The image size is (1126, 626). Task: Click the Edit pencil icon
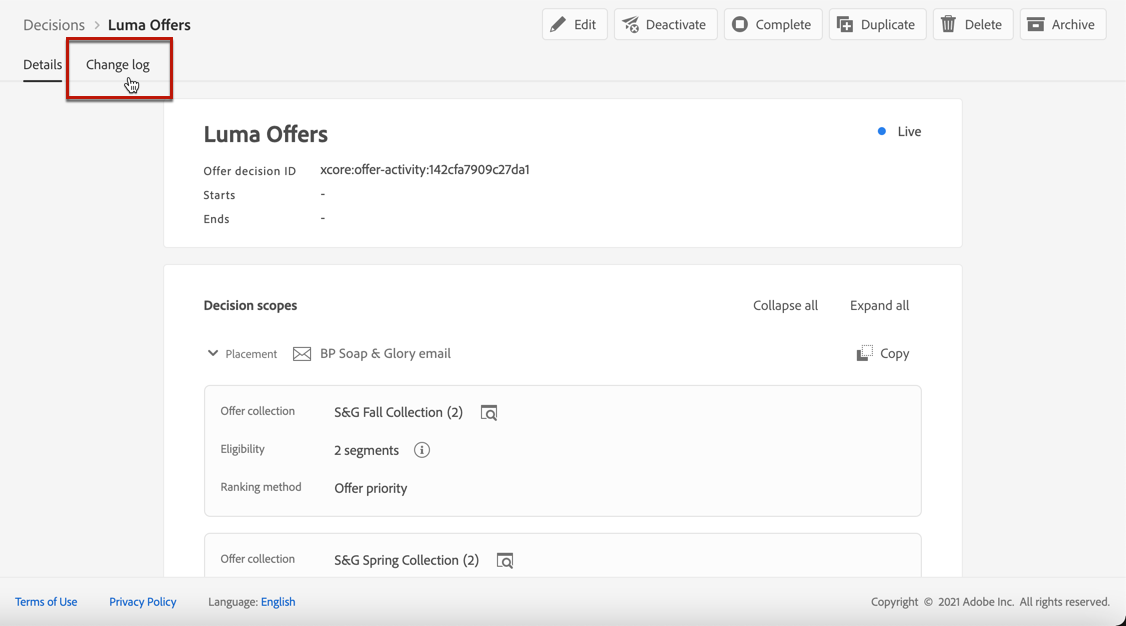558,25
